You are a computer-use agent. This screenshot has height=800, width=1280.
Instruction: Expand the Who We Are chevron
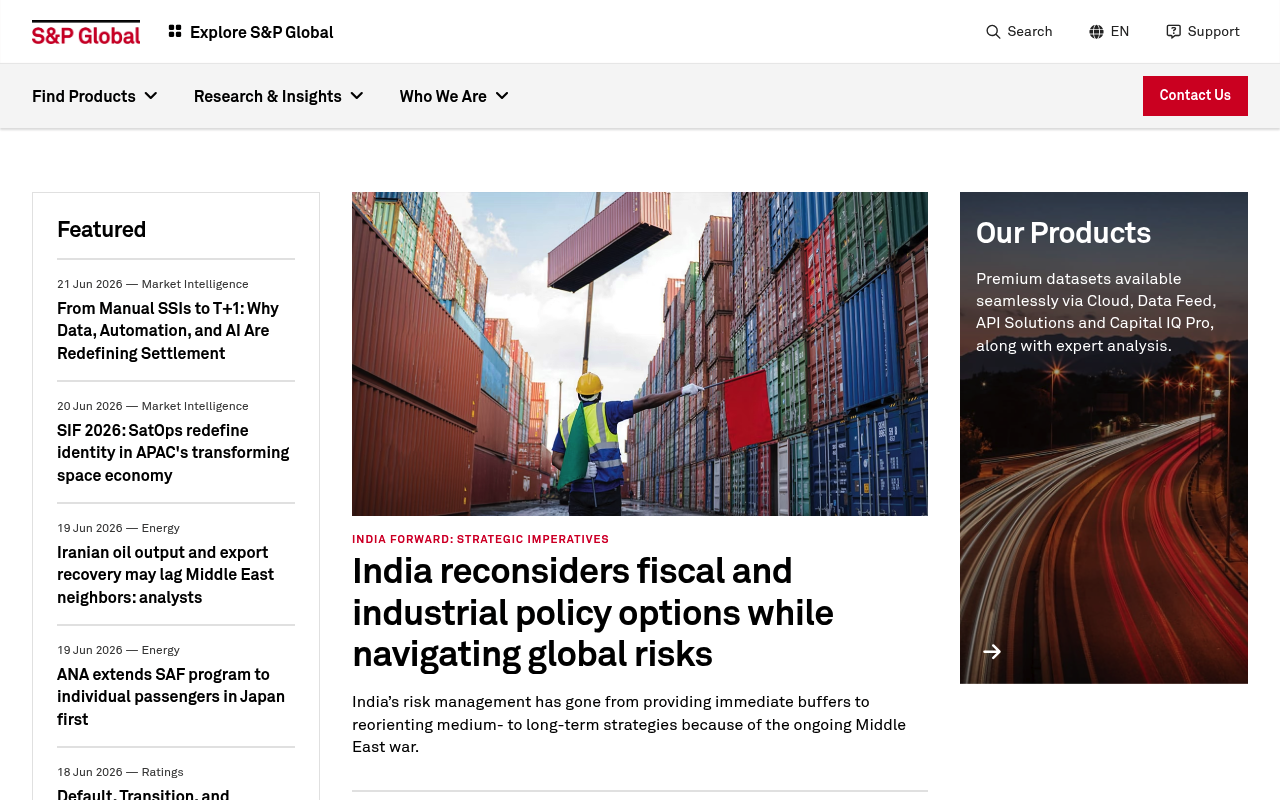(x=502, y=96)
